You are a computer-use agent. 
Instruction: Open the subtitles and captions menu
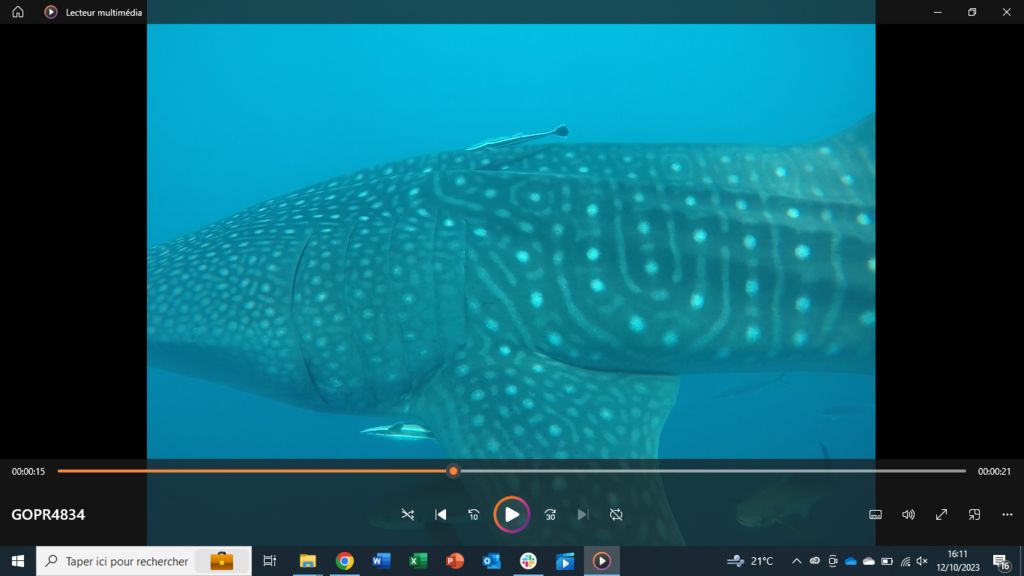tap(875, 514)
